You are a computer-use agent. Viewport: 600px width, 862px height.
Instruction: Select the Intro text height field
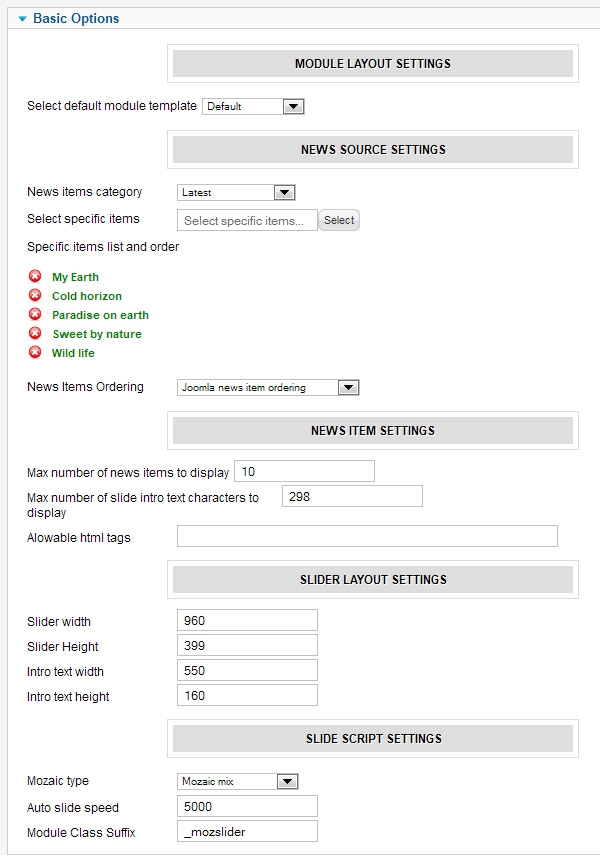[x=246, y=695]
